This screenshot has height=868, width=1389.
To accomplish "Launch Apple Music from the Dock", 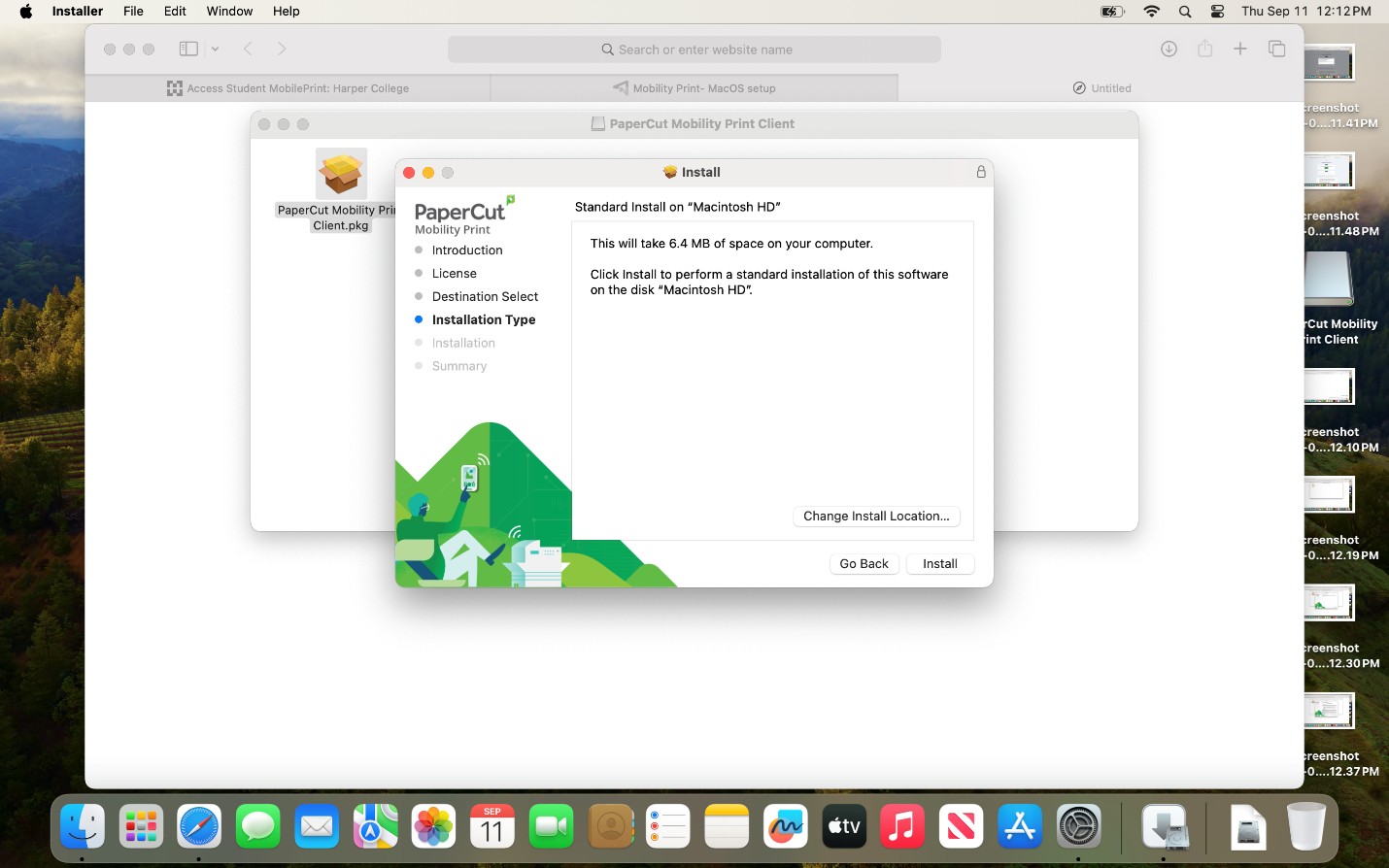I will point(901,826).
